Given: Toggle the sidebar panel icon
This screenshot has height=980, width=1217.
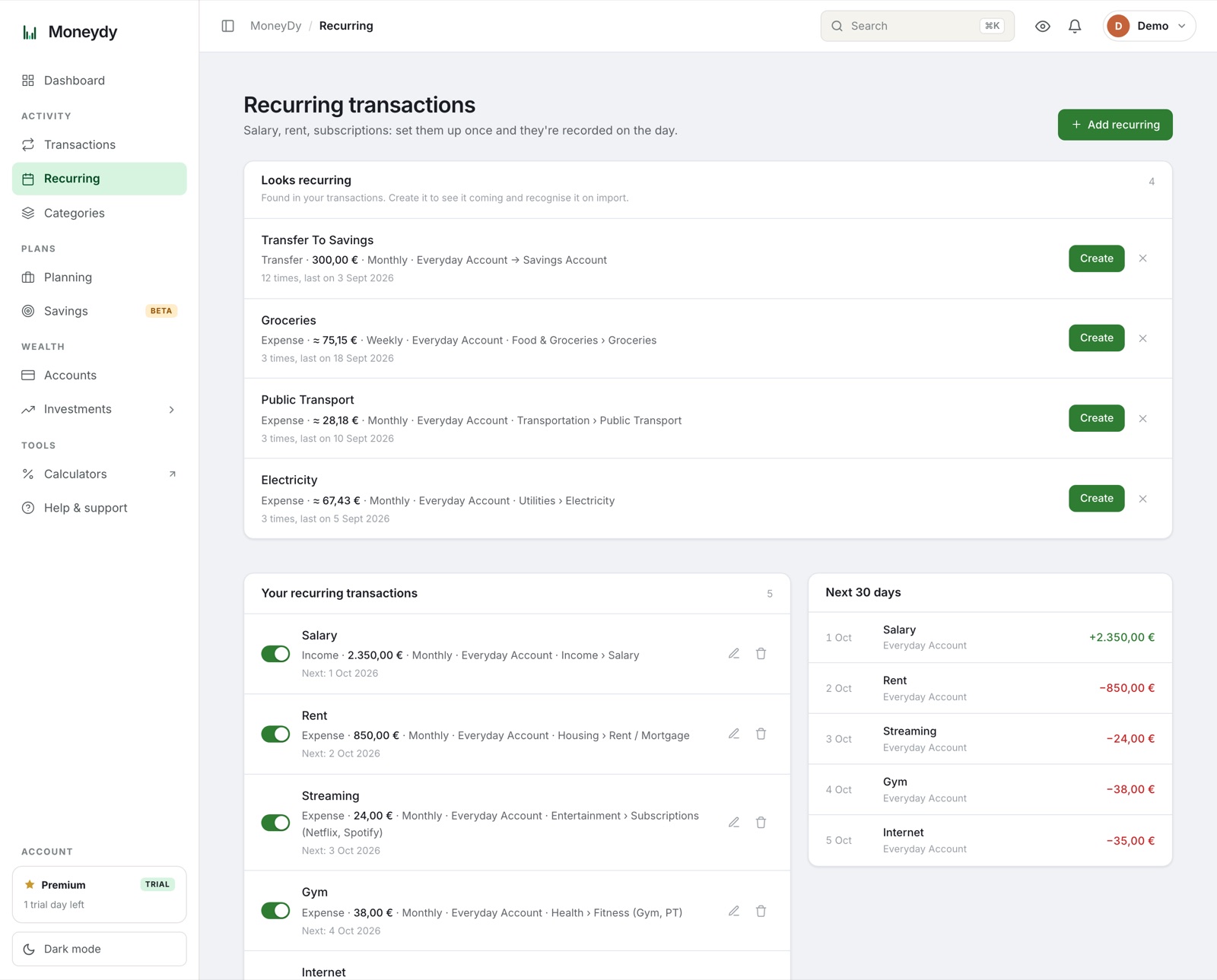Looking at the screenshot, I should 227,26.
